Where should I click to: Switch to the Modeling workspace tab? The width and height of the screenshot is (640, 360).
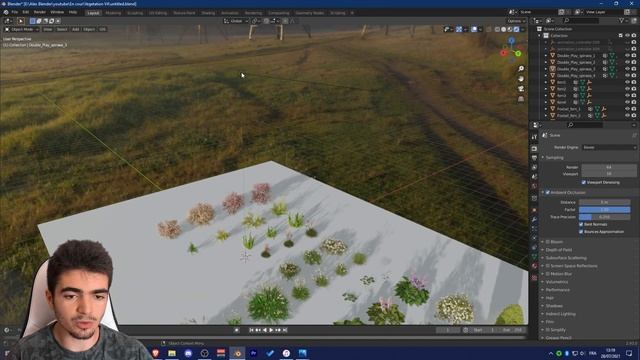(x=113, y=13)
